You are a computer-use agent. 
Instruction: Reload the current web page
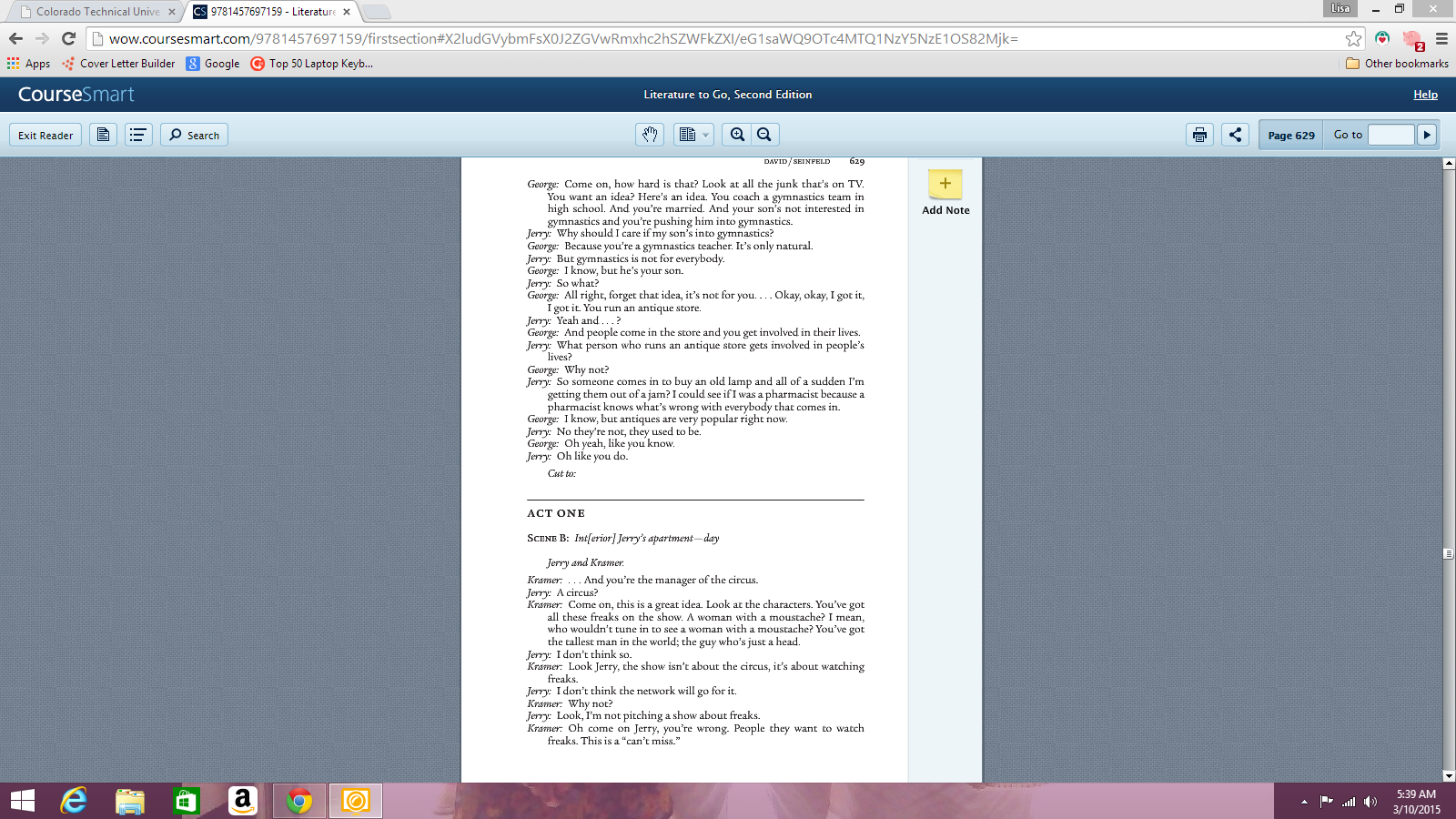(x=68, y=39)
